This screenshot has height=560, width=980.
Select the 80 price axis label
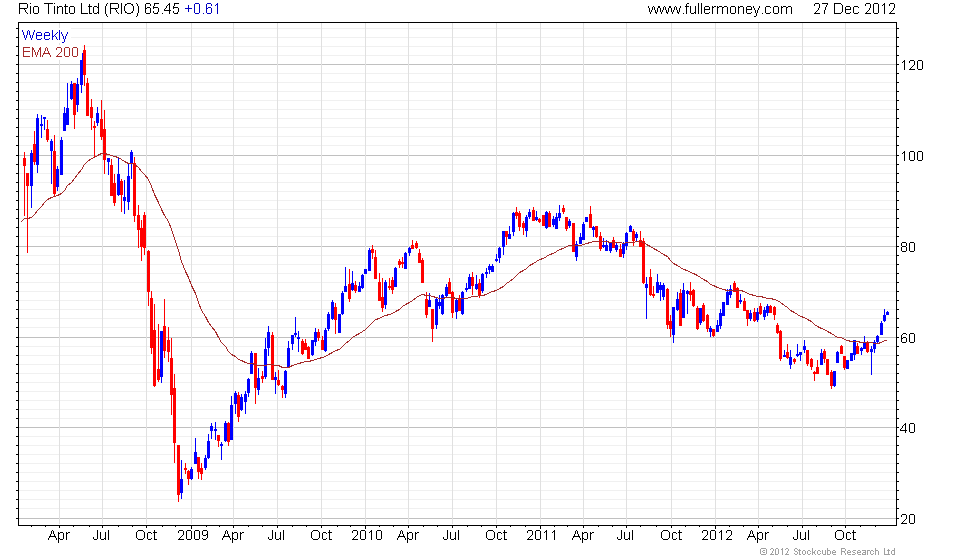(908, 247)
